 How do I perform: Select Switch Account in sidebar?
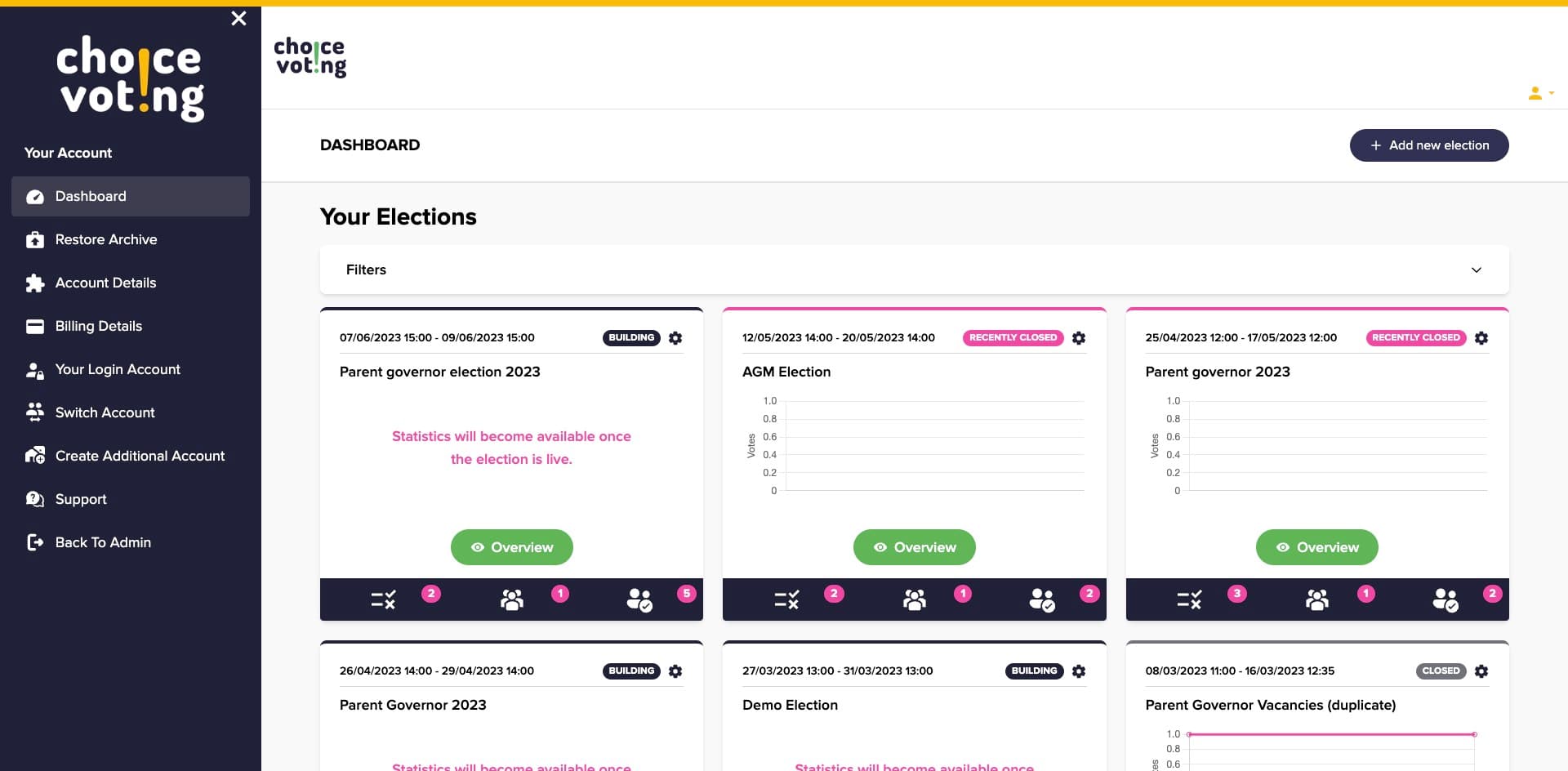131,413
